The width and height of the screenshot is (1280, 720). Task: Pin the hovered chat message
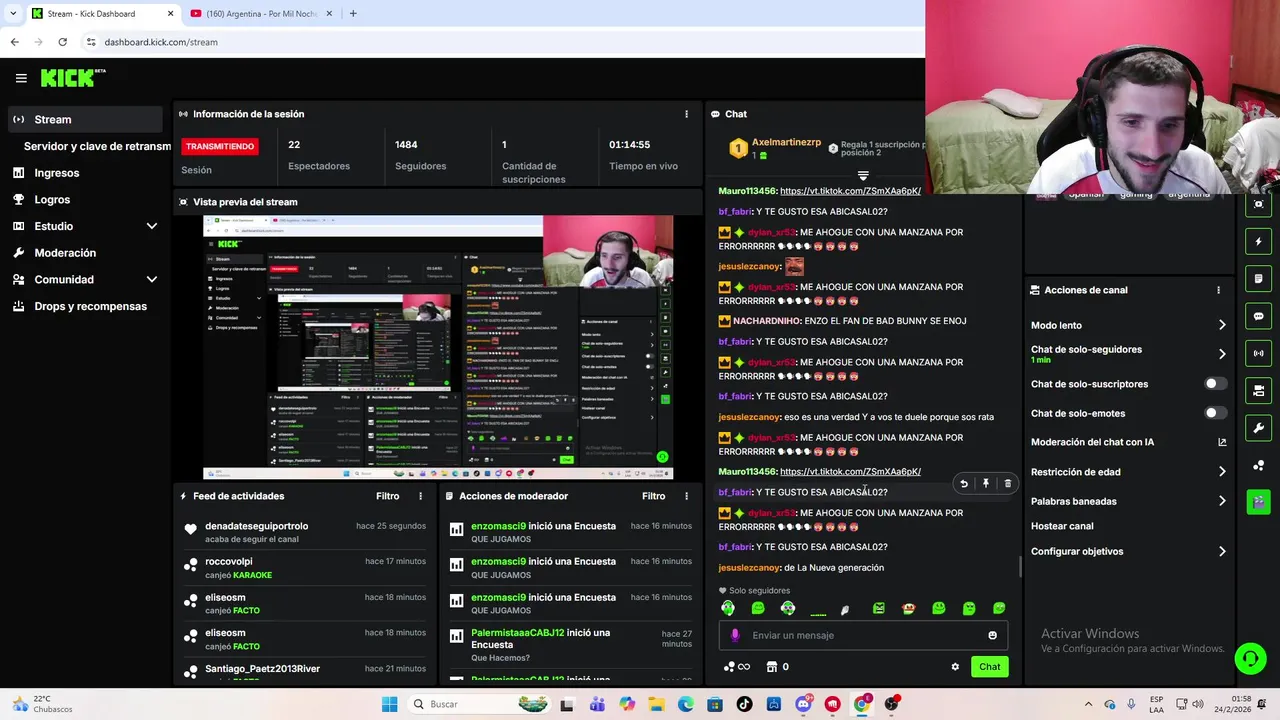click(985, 484)
